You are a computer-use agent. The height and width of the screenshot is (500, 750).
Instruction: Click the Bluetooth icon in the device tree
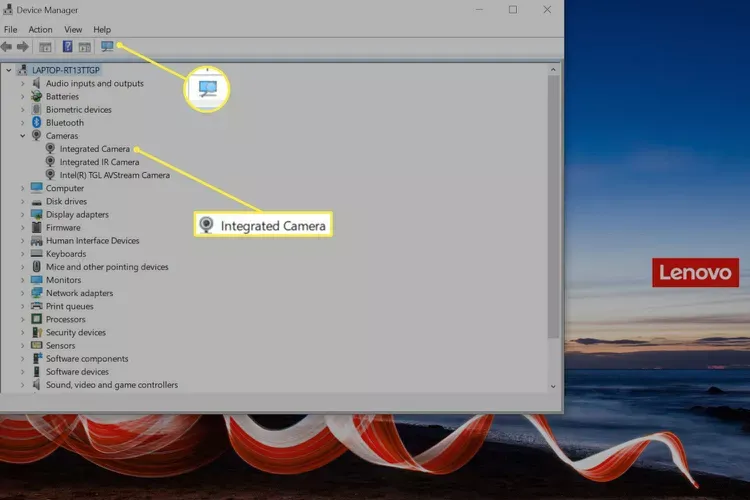[37, 123]
